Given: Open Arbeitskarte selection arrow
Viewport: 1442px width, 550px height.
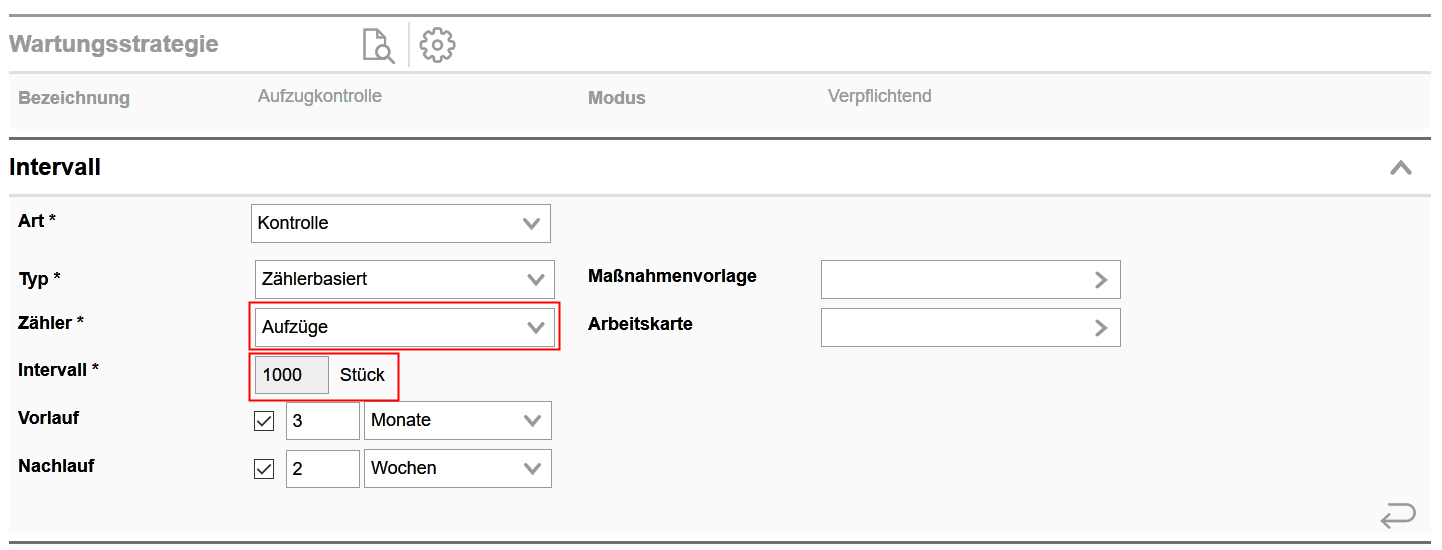Looking at the screenshot, I should [1100, 327].
